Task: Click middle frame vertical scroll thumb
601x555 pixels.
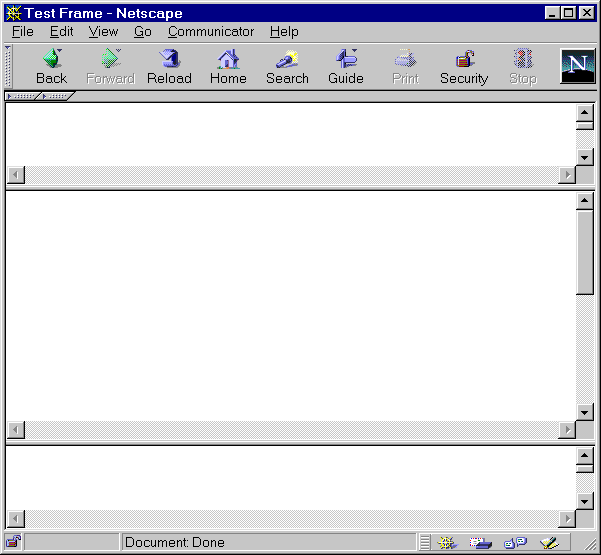Action: tap(585, 252)
